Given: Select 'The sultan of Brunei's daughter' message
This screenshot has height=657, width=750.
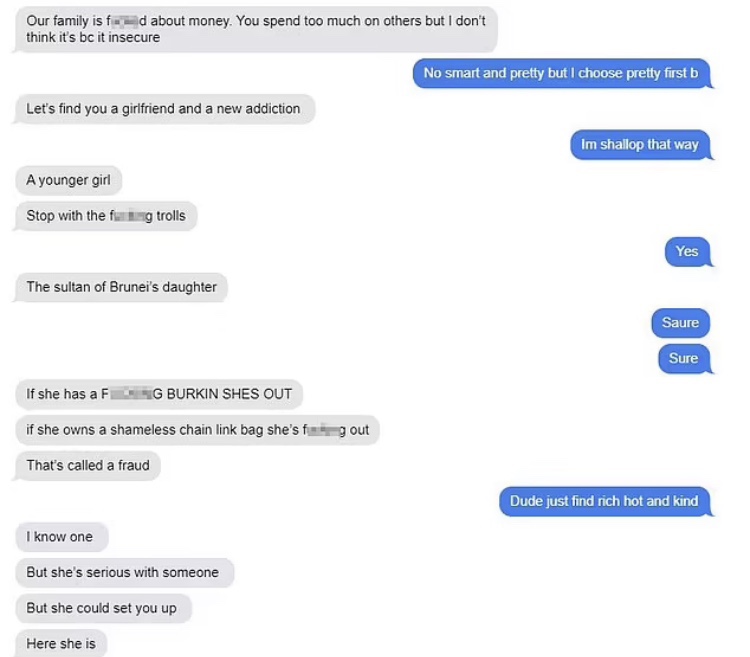Looking at the screenshot, I should click(x=121, y=288).
